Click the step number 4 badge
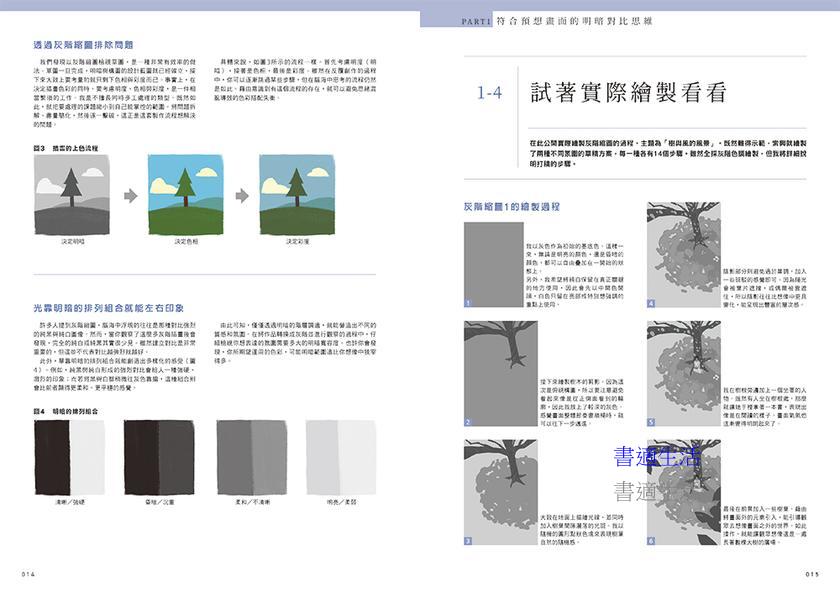The height and width of the screenshot is (593, 840). [651, 302]
